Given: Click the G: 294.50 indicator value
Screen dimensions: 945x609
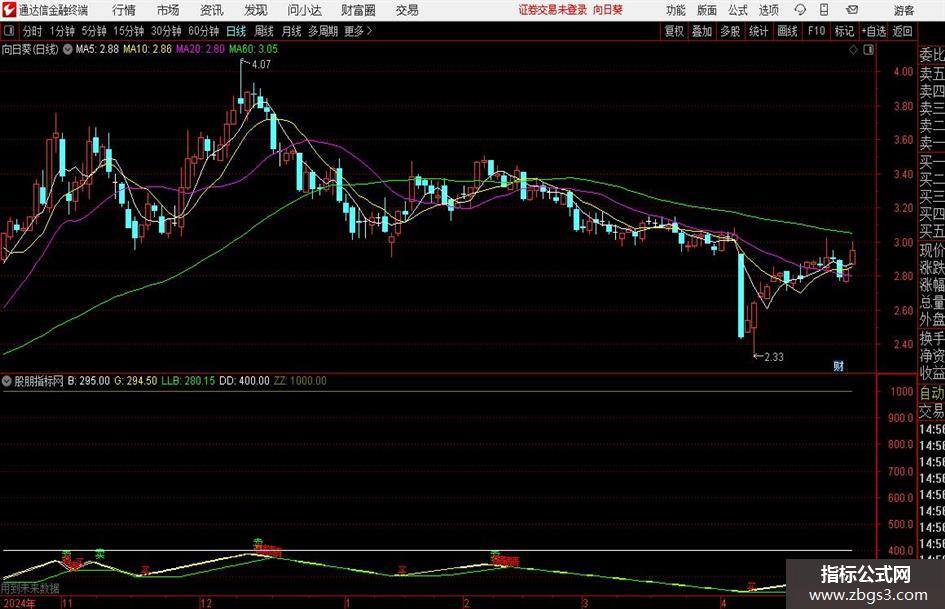Looking at the screenshot, I should pyautogui.click(x=136, y=381).
